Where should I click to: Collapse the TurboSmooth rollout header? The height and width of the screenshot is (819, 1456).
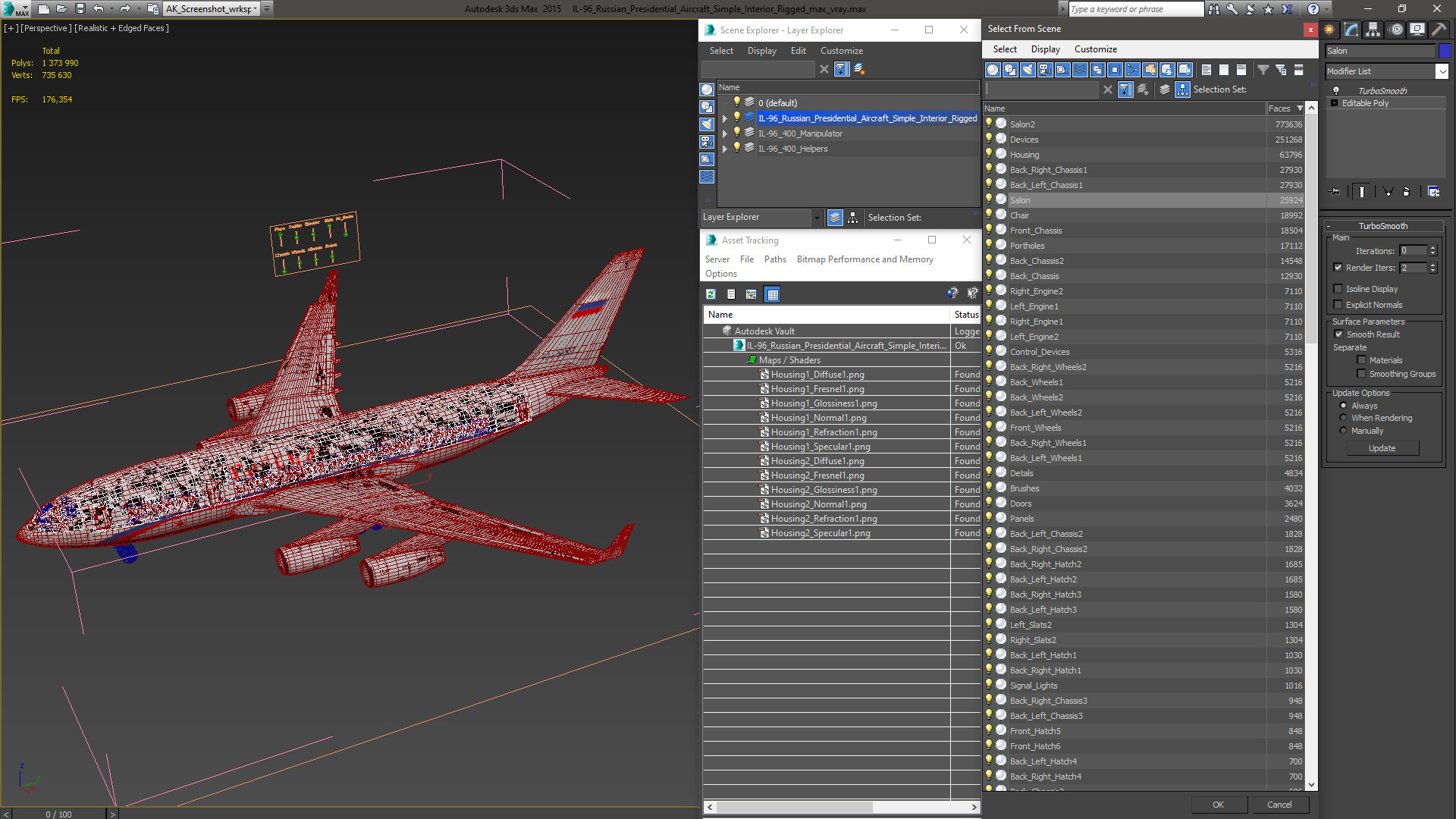pos(1383,226)
